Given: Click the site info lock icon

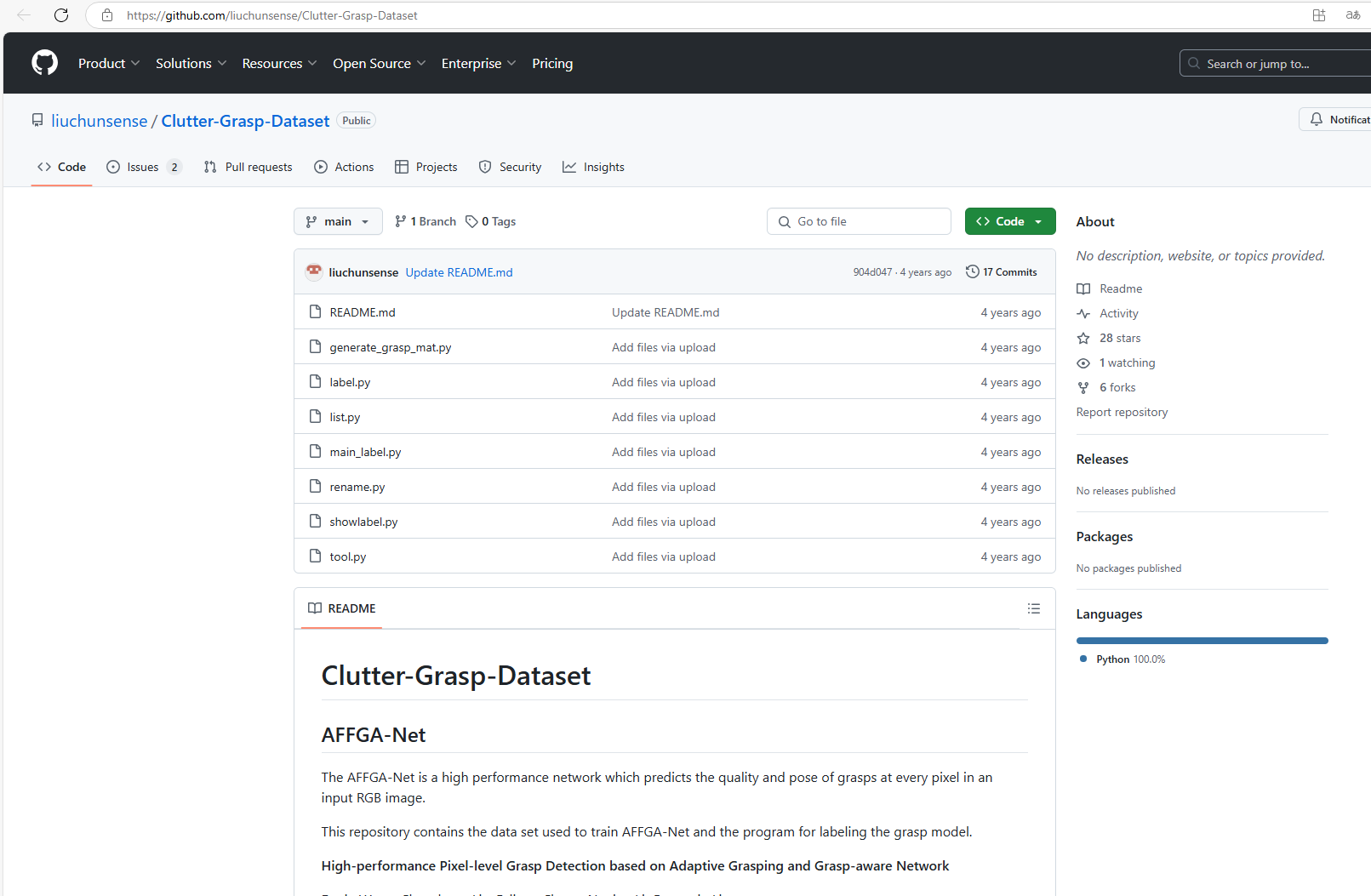Looking at the screenshot, I should point(107,15).
